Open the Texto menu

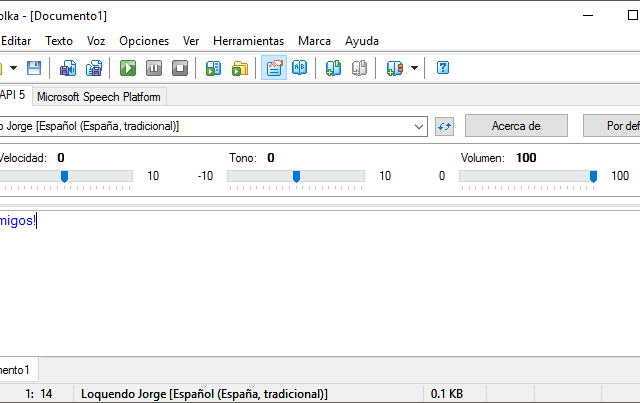coord(59,41)
